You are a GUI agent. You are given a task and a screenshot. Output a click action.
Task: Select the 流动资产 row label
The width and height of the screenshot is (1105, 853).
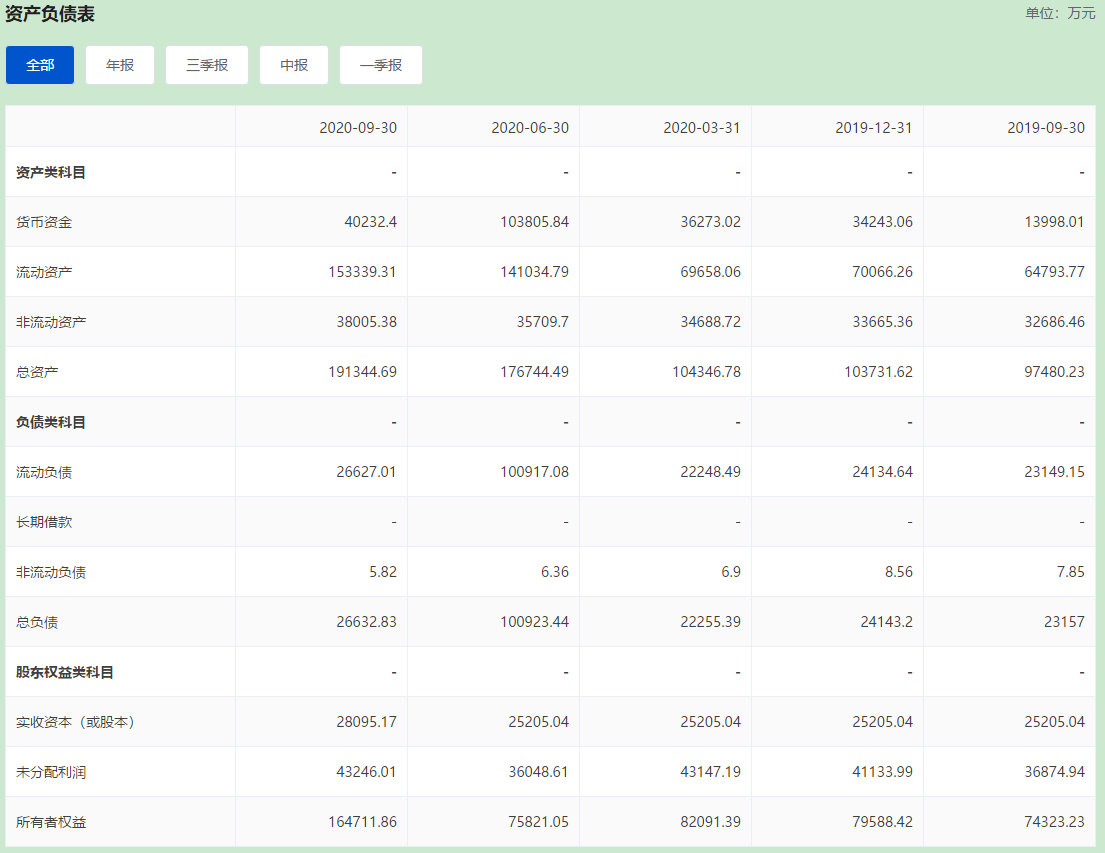(x=44, y=272)
